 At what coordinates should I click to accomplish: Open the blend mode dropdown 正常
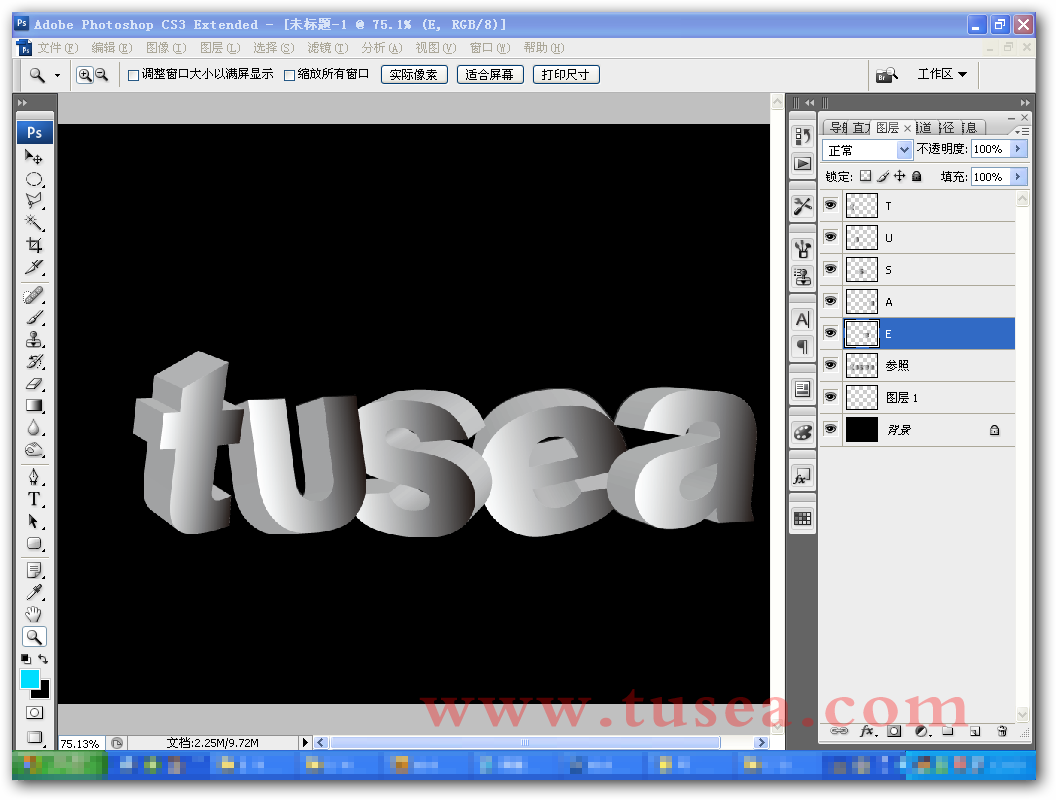[867, 149]
